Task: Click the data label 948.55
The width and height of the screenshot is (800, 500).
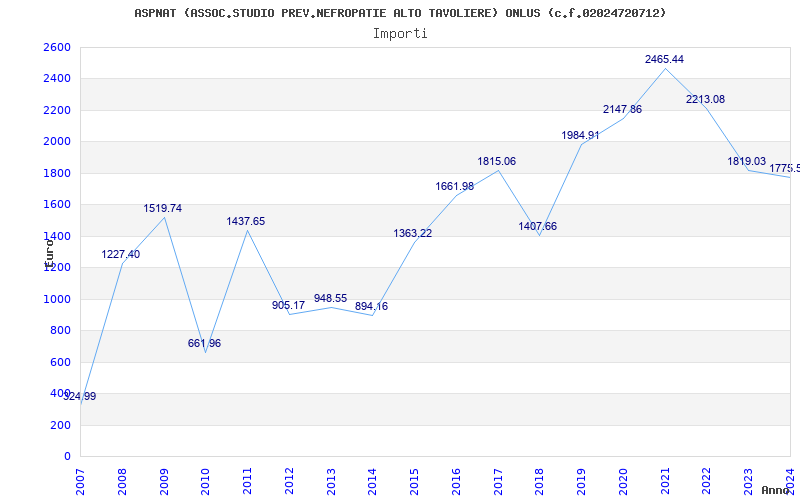Action: click(330, 298)
